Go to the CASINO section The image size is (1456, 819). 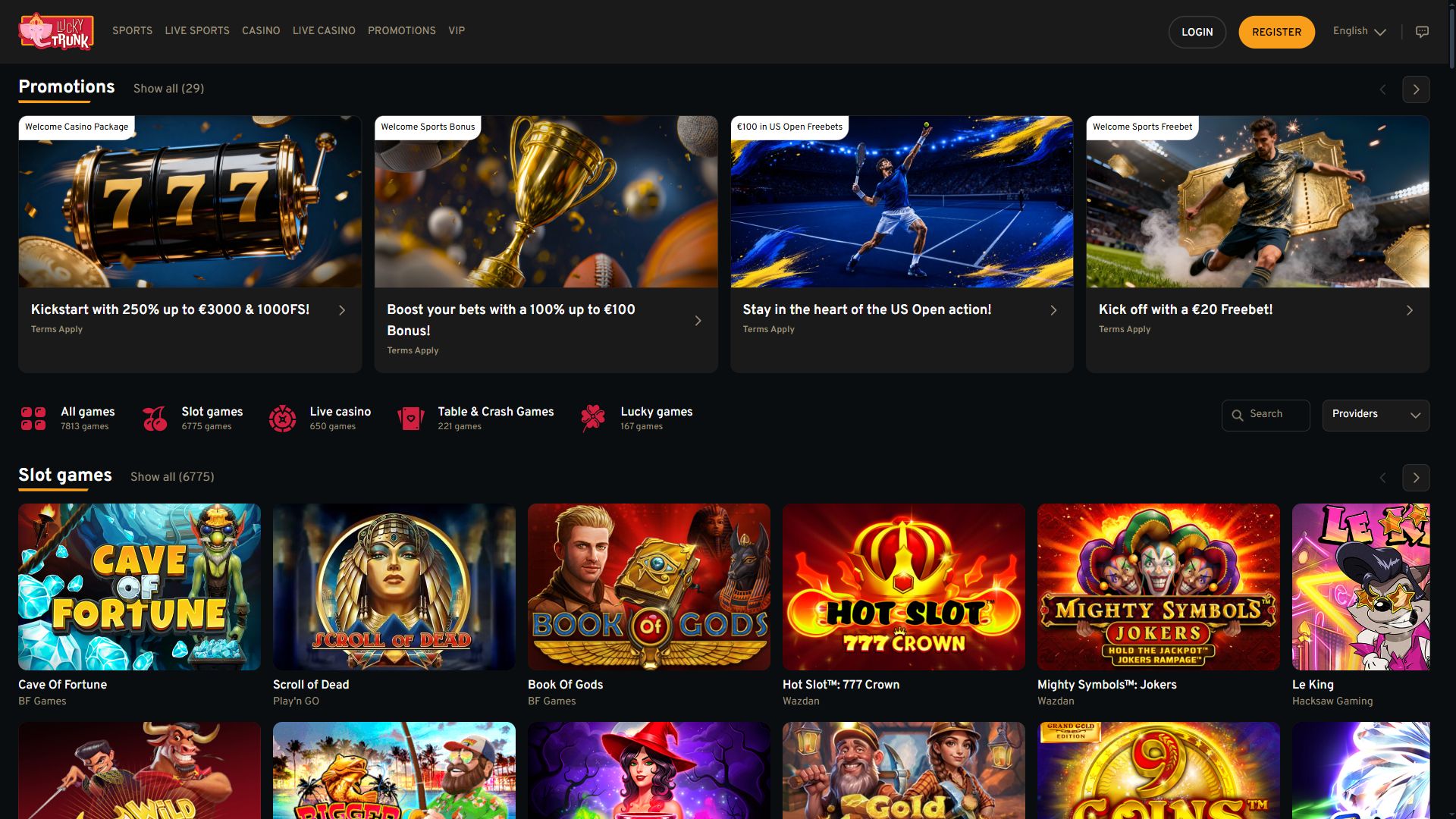click(261, 30)
